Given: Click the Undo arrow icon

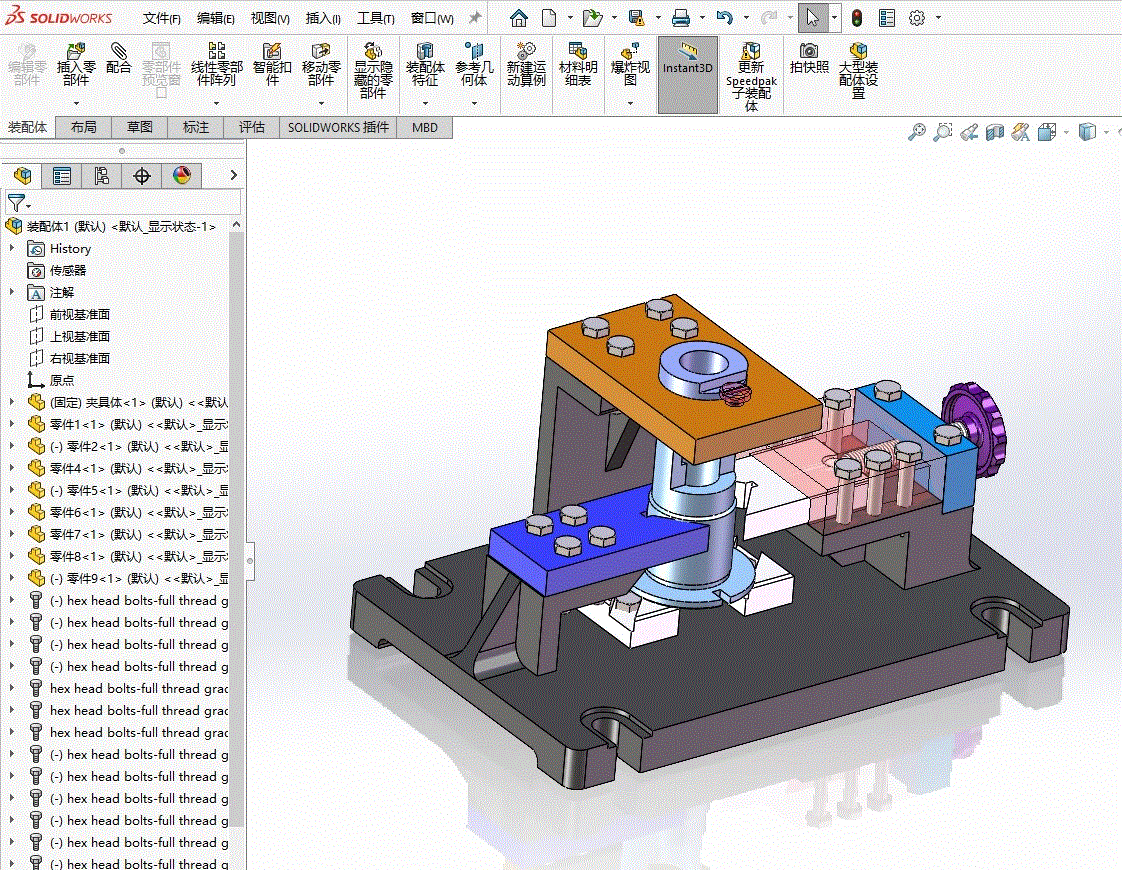Looking at the screenshot, I should pyautogui.click(x=725, y=18).
